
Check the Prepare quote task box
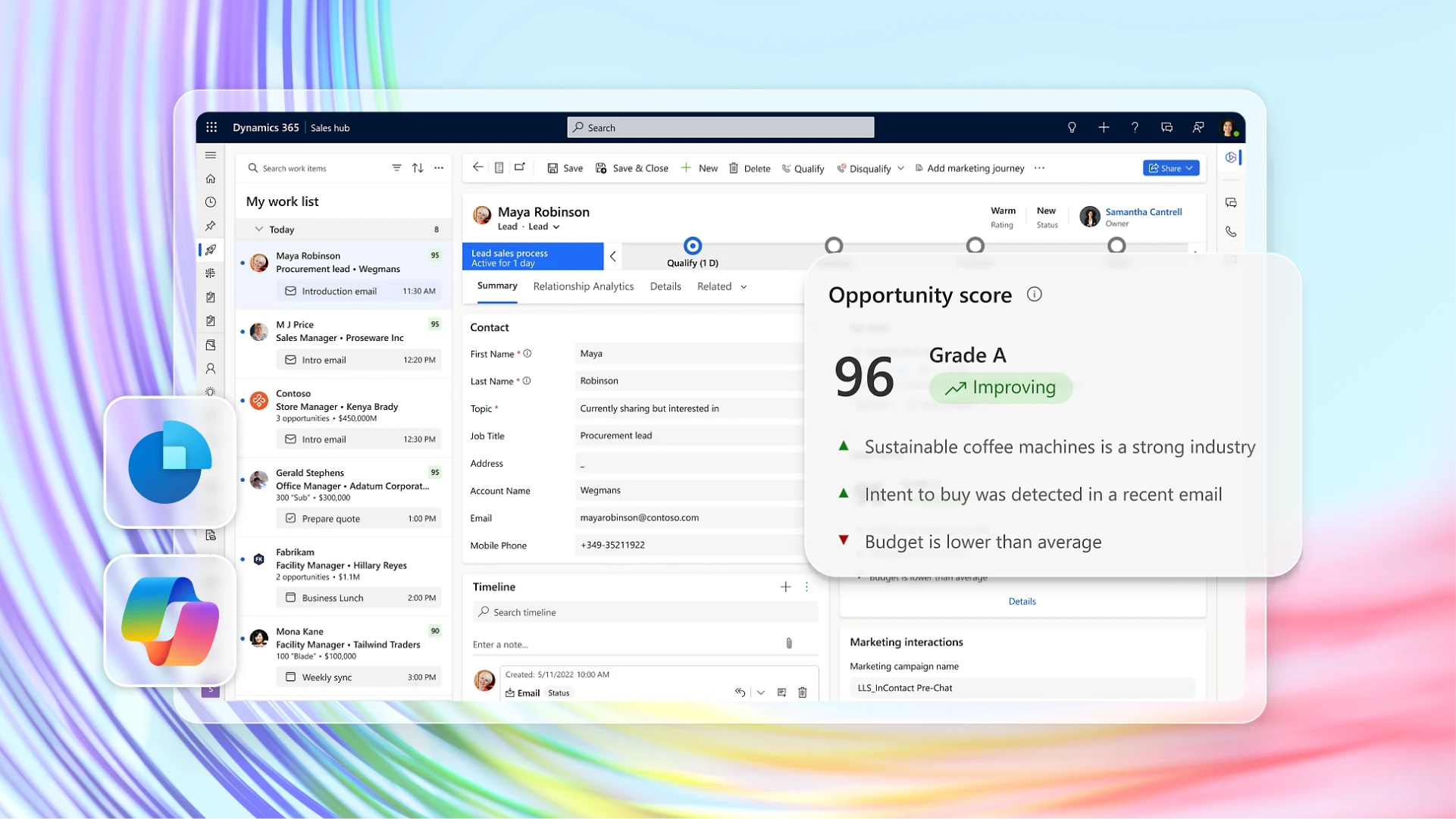290,518
